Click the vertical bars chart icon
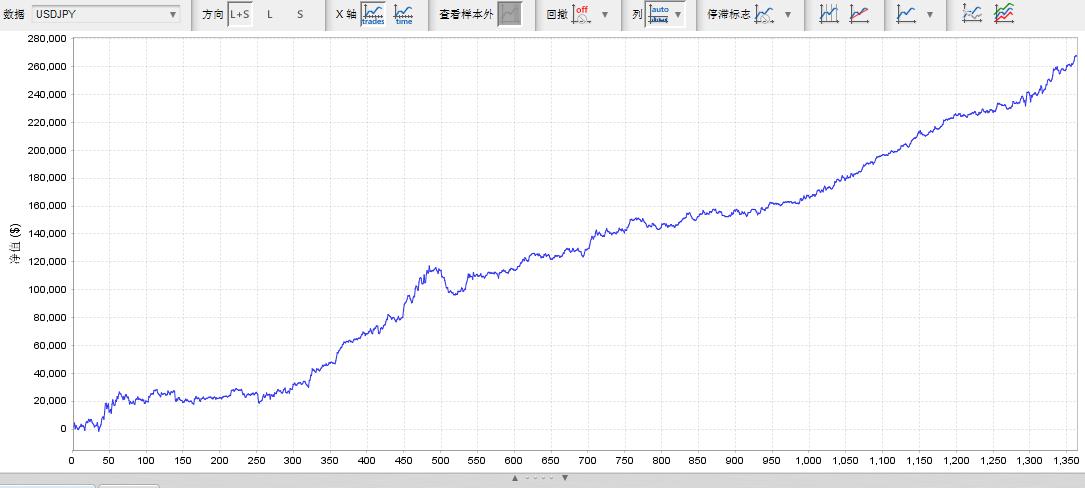The image size is (1085, 488). [829, 14]
